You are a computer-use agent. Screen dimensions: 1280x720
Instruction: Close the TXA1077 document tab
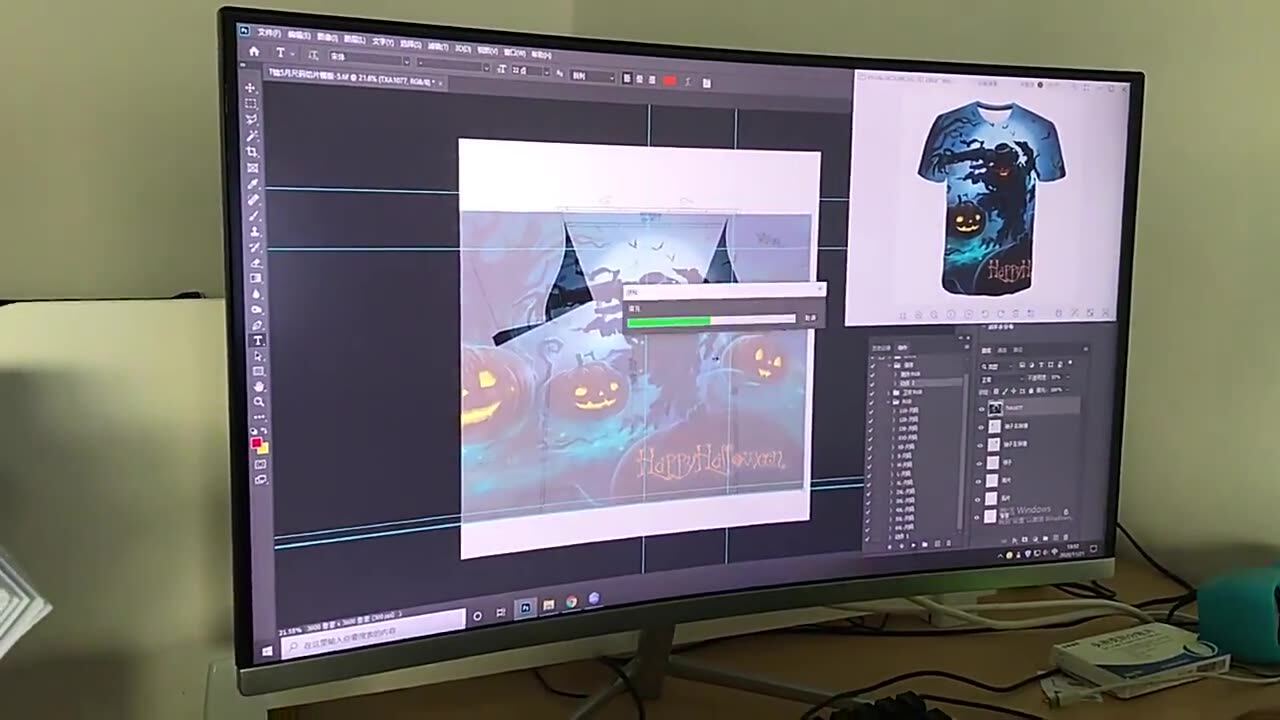coord(442,83)
